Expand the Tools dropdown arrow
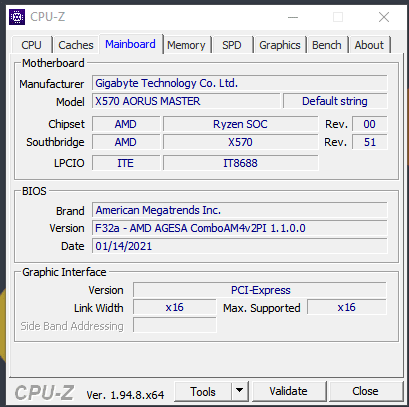 pyautogui.click(x=239, y=391)
